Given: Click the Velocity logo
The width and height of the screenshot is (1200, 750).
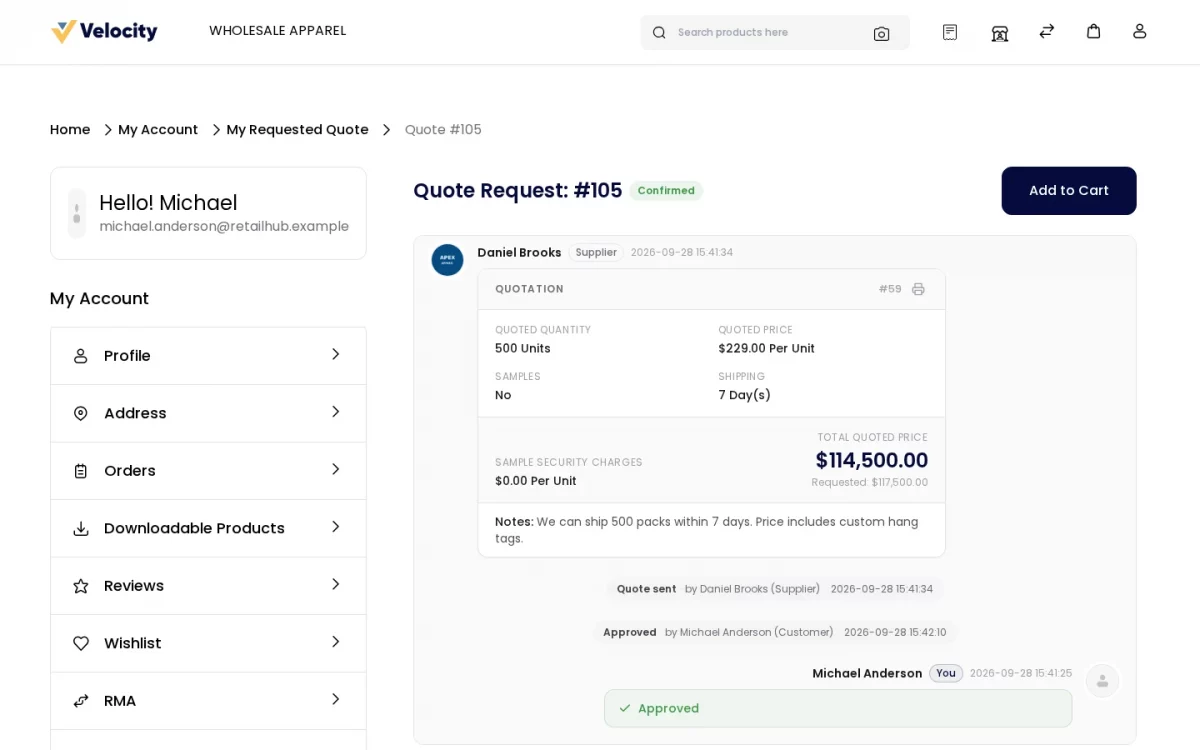Looking at the screenshot, I should 104,31.
